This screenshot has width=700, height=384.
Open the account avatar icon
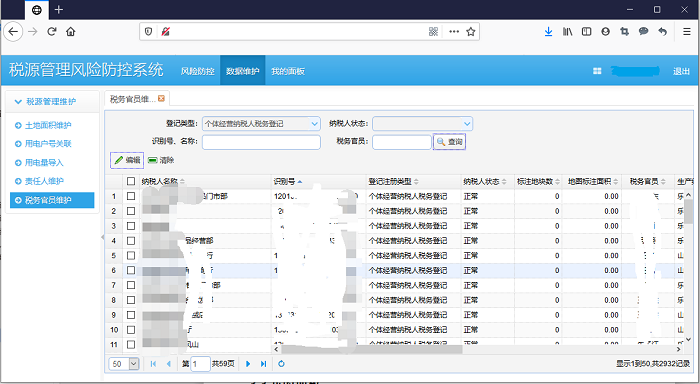pos(605,32)
